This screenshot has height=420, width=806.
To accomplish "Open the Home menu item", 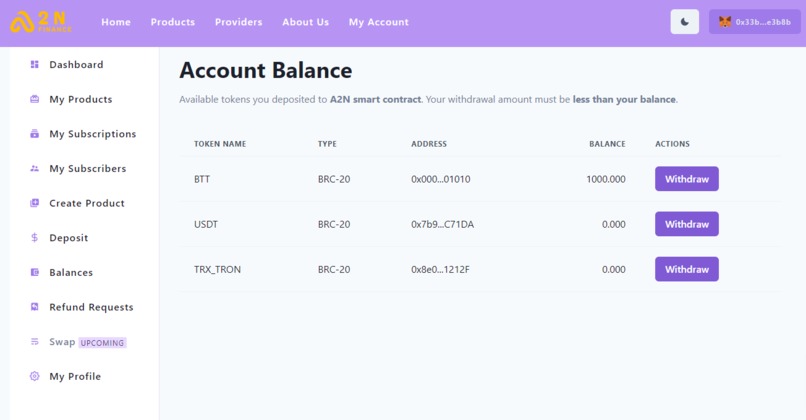I will point(116,22).
